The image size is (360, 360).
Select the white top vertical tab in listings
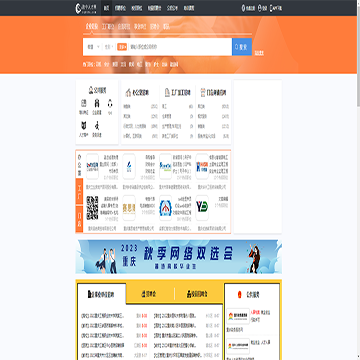(x=79, y=164)
